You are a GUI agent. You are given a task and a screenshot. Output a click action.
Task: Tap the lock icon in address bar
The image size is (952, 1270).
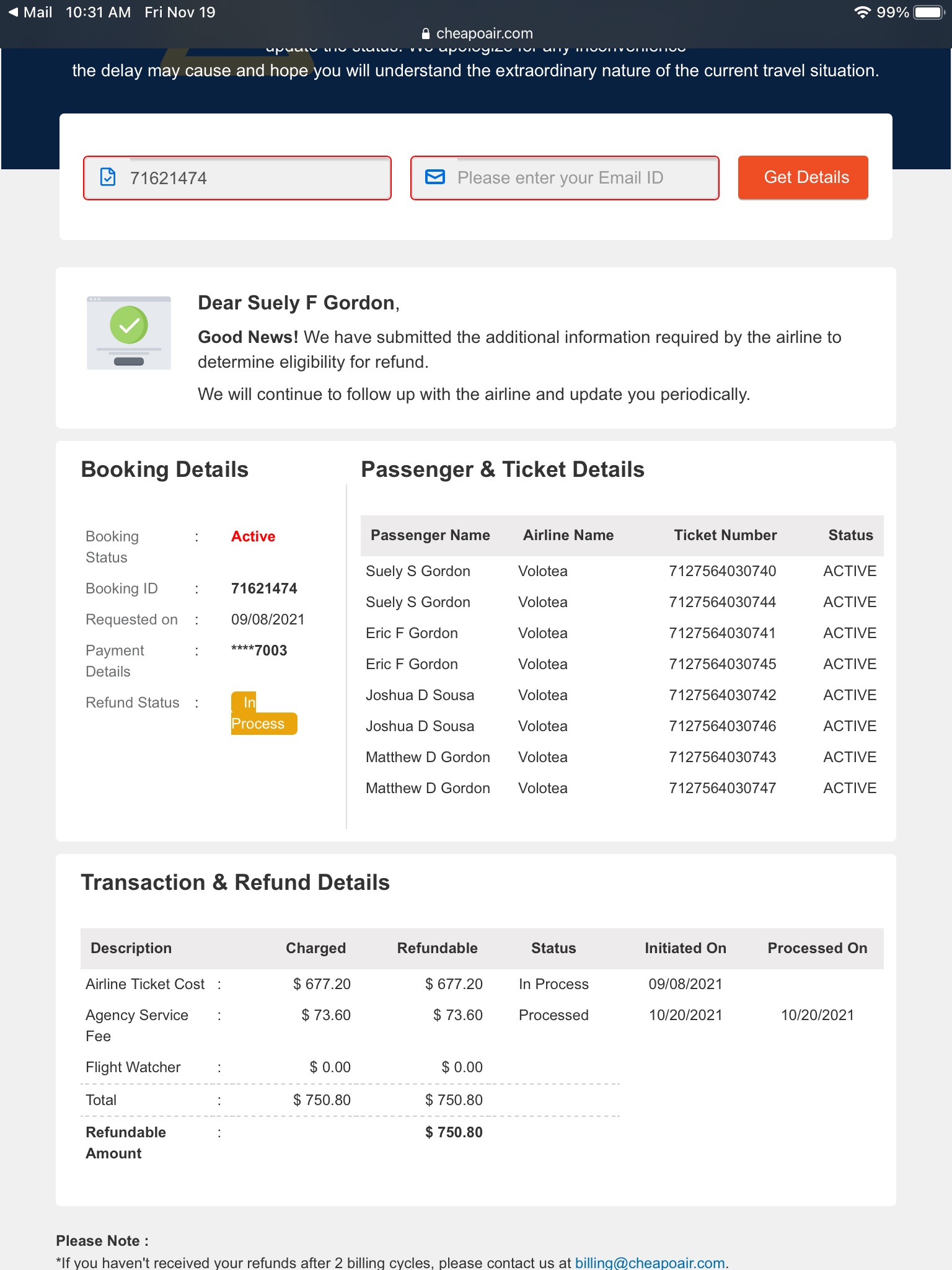pos(425,34)
